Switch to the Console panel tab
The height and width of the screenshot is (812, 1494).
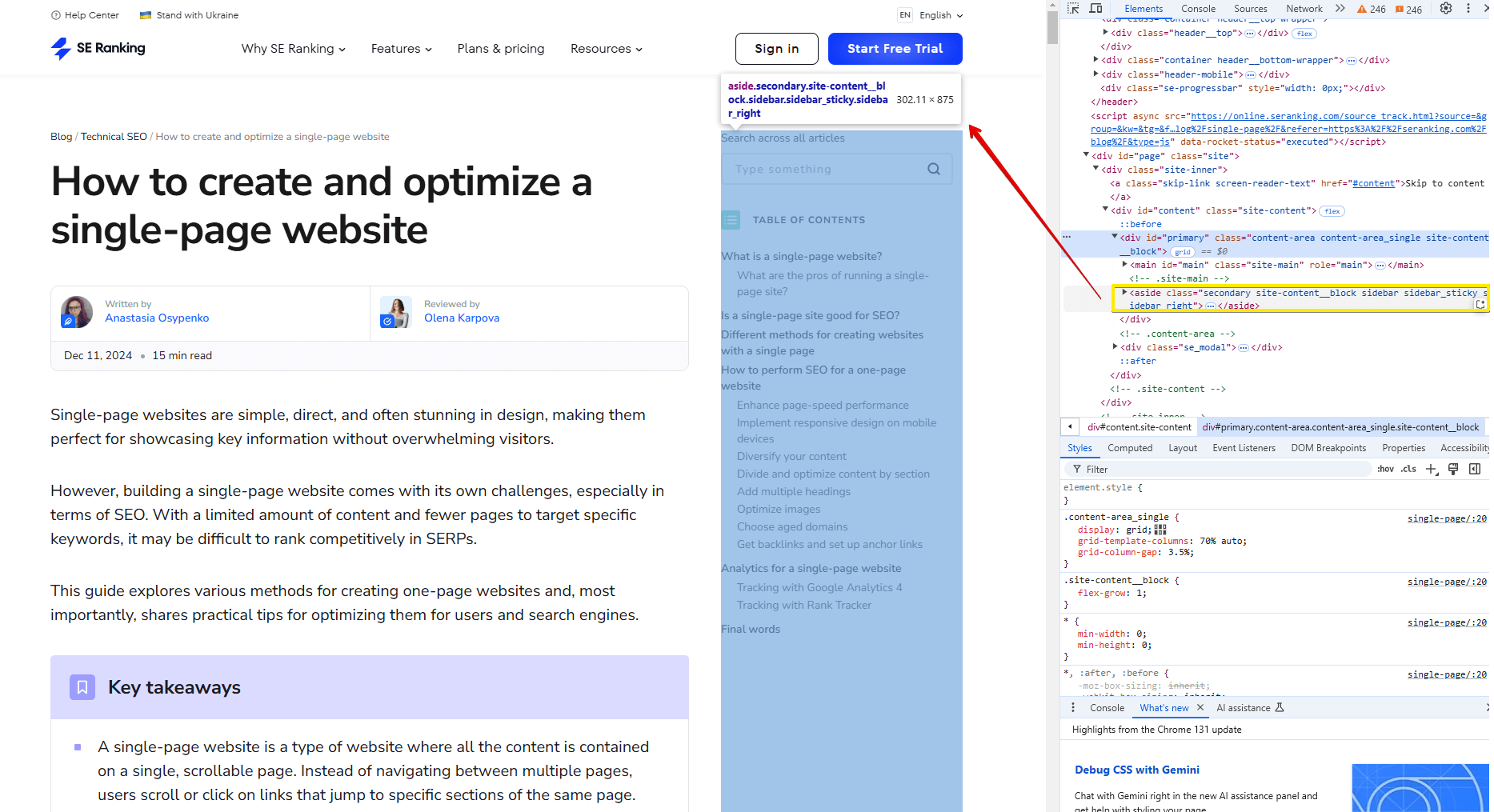pyautogui.click(x=1198, y=9)
